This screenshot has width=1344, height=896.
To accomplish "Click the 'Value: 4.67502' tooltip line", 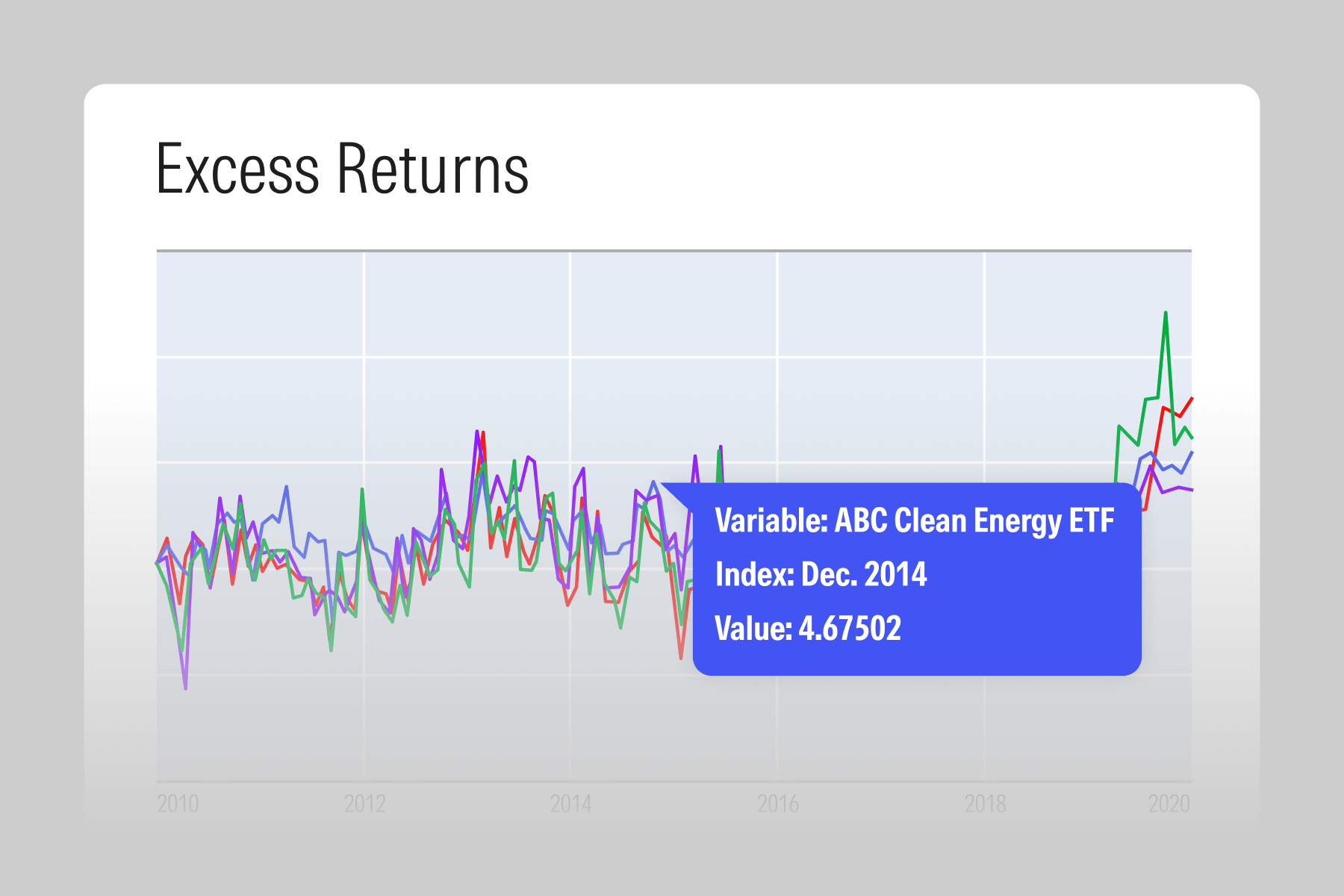I will coord(808,628).
